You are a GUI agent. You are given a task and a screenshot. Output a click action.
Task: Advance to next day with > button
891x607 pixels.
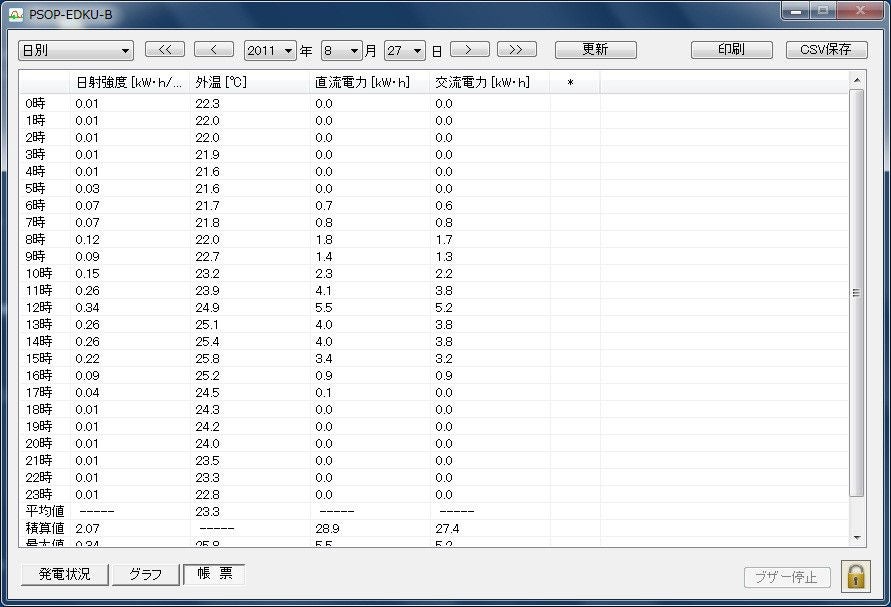pos(468,50)
